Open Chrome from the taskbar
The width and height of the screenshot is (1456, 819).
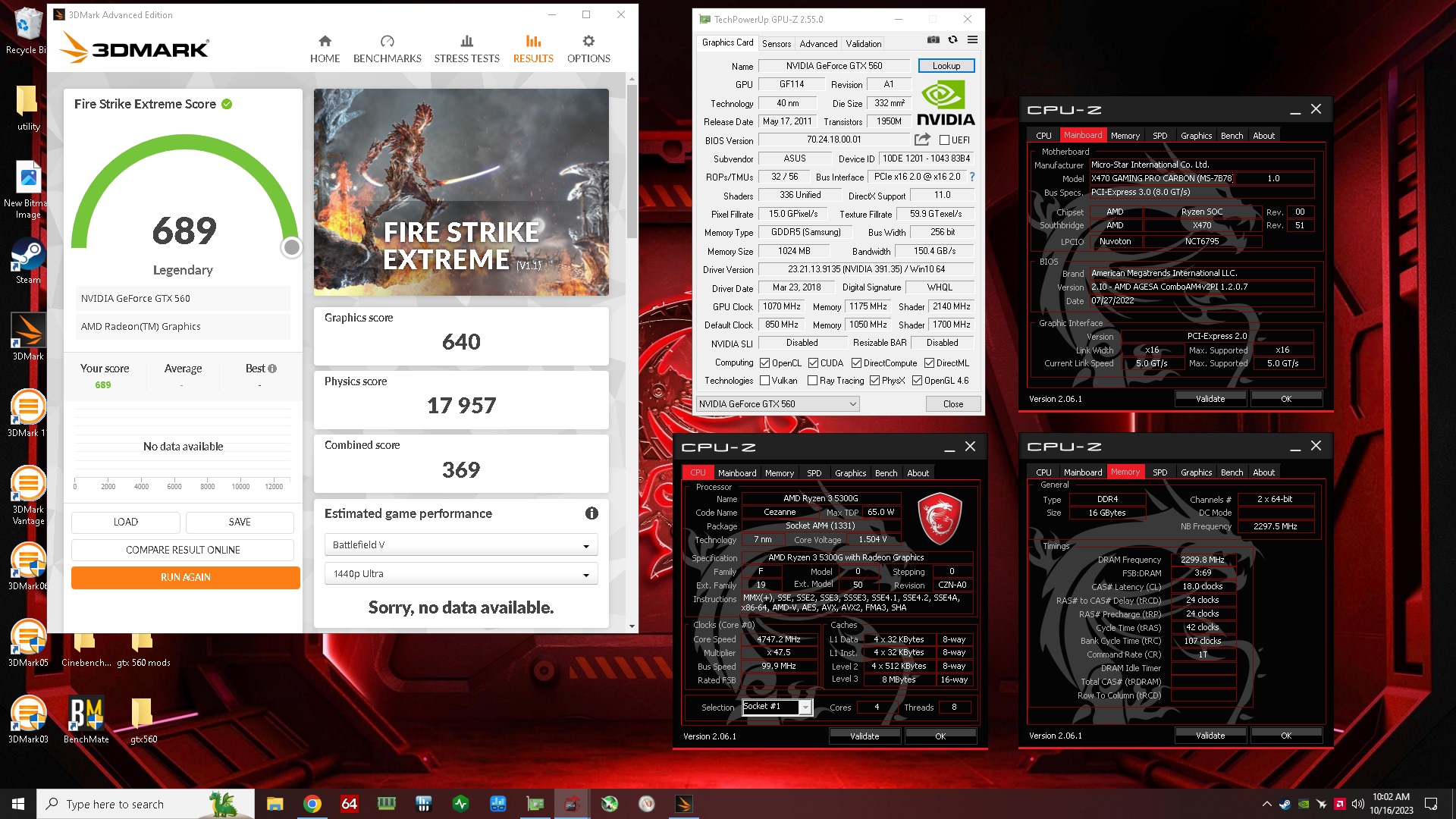coord(312,804)
